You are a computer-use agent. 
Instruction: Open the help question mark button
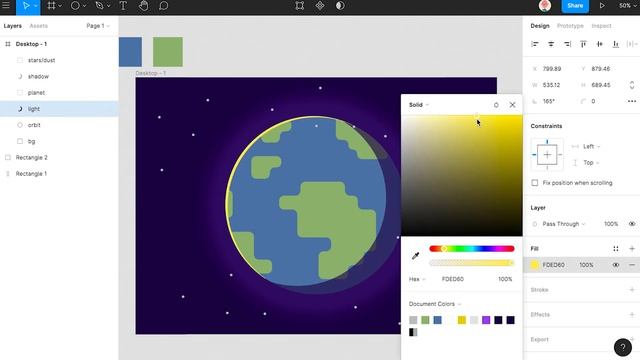(622, 347)
